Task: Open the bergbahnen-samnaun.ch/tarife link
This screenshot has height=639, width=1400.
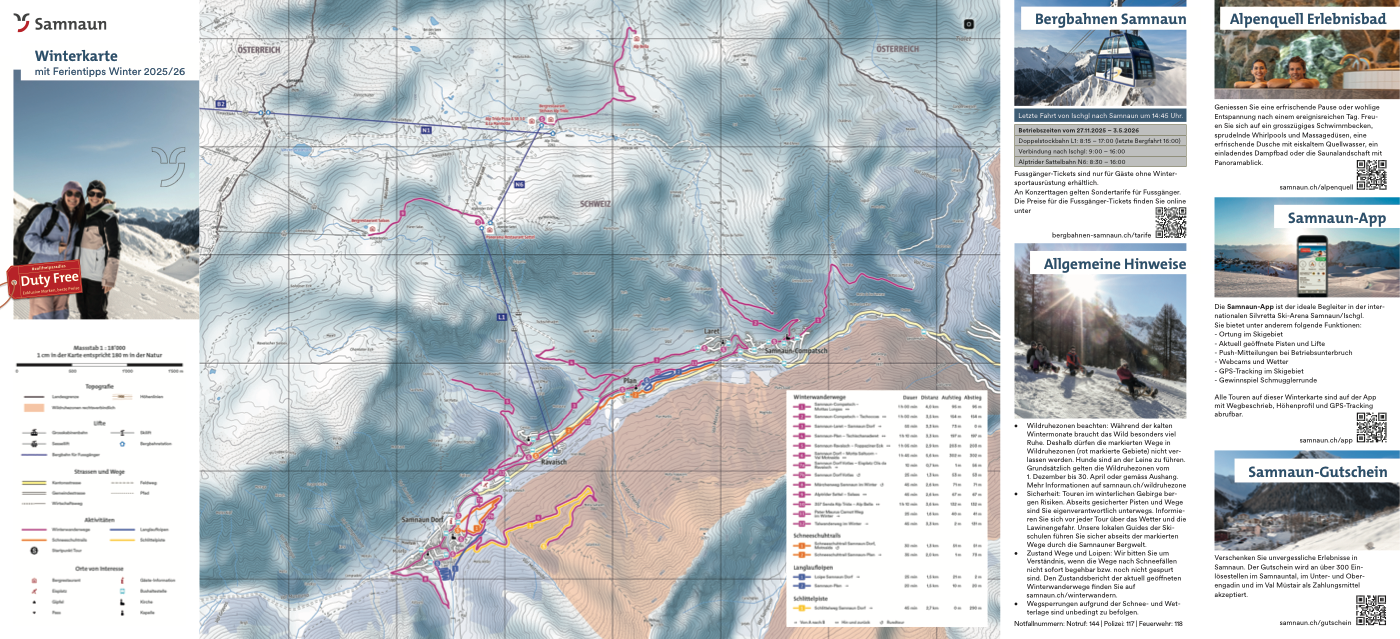Action: click(1102, 234)
